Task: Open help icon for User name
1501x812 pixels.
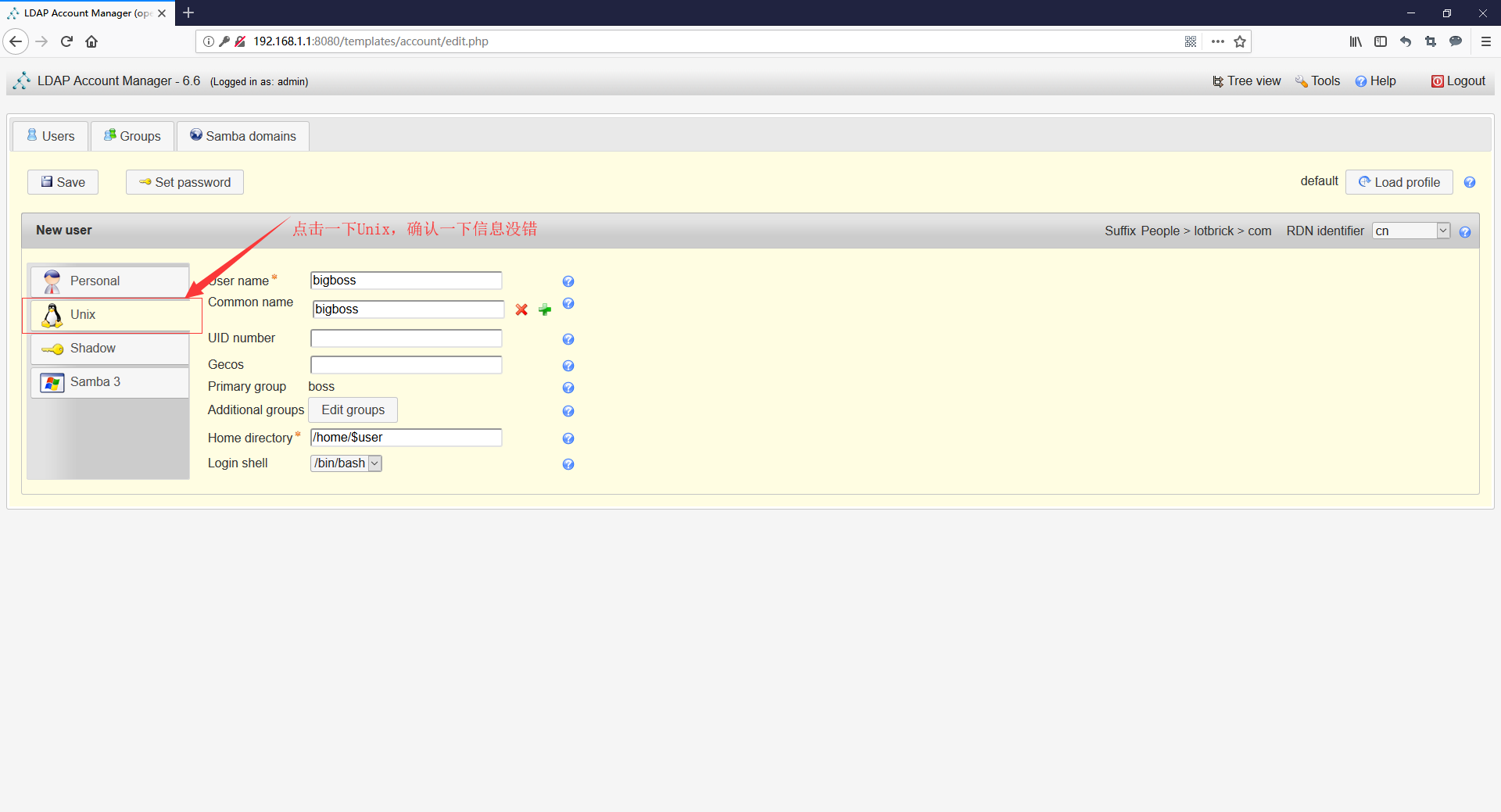Action: [x=568, y=281]
